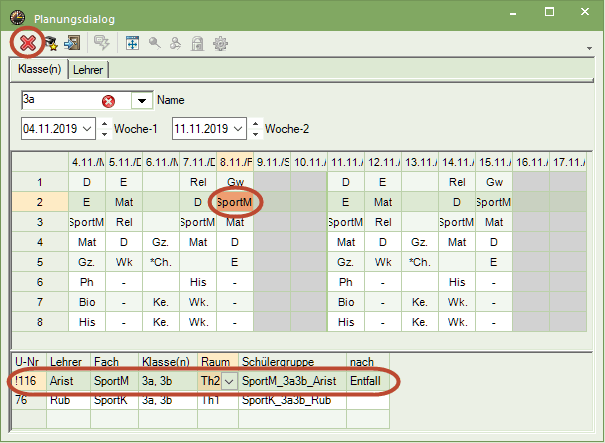Select the 11.11. column header
This screenshot has width=605, height=443.
pos(346,162)
